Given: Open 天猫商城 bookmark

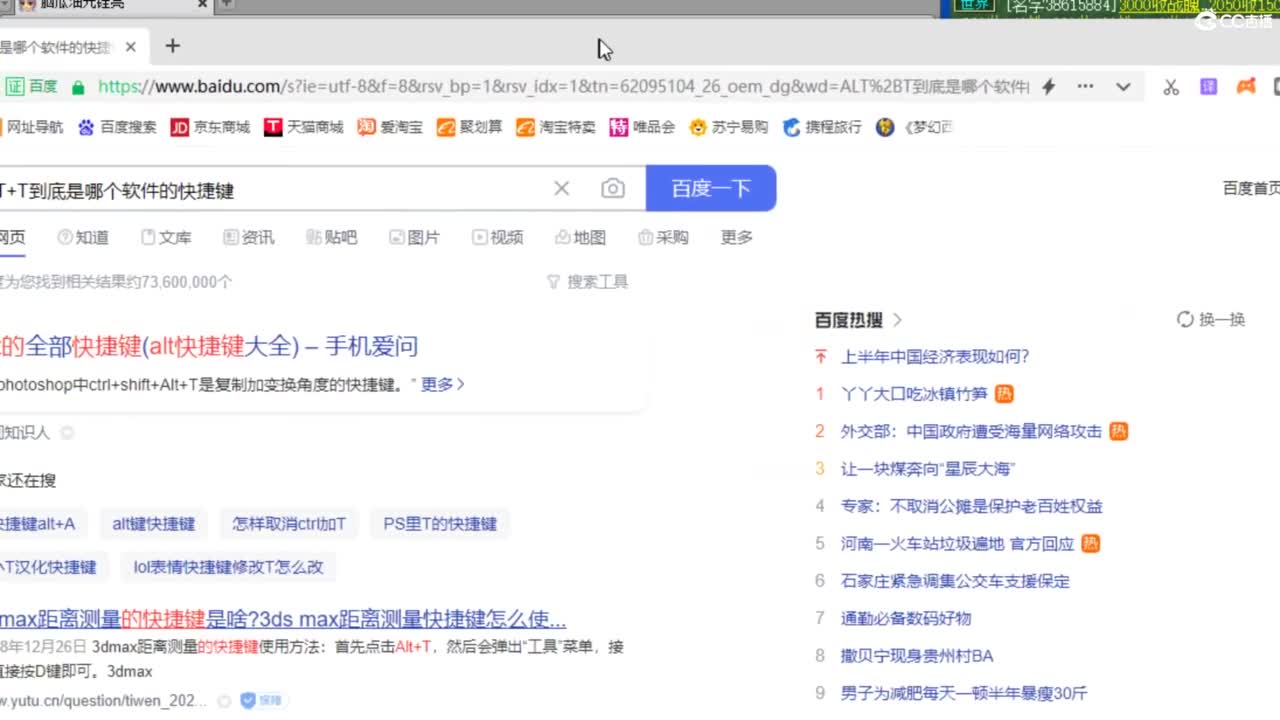Looking at the screenshot, I should 303,127.
